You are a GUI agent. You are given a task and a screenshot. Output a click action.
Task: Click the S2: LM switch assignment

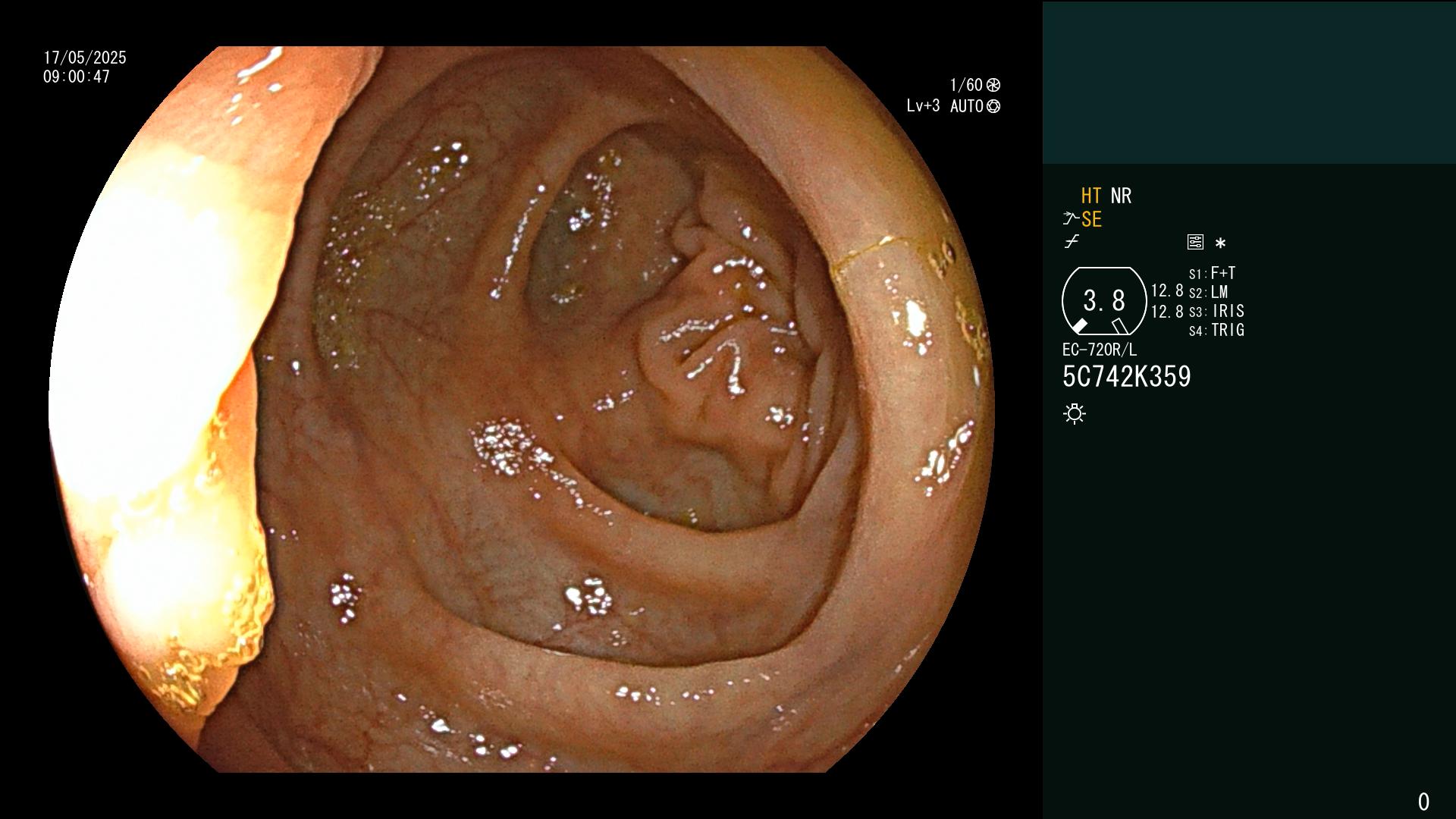(x=1209, y=292)
